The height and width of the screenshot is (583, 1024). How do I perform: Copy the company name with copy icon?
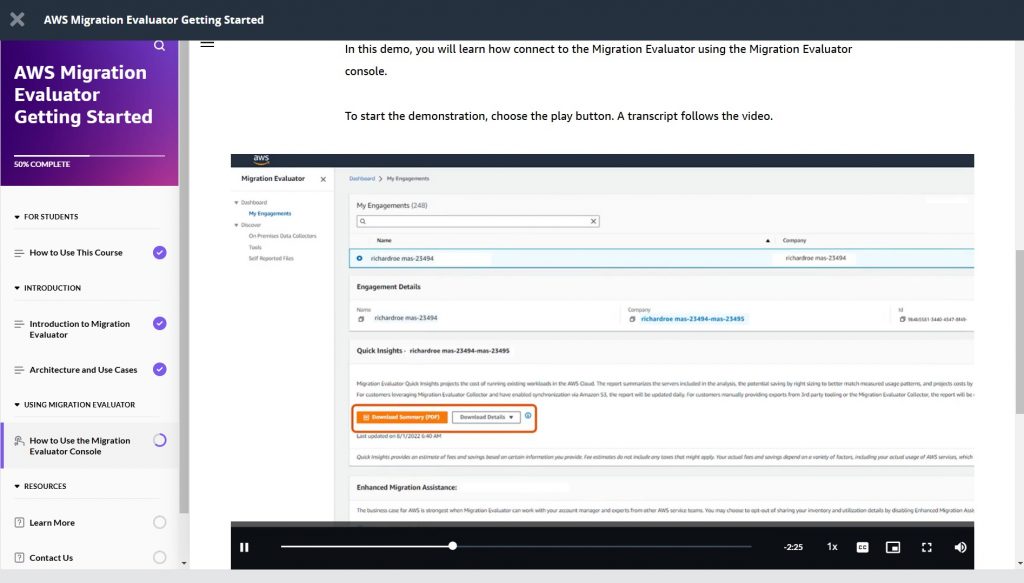[632, 319]
